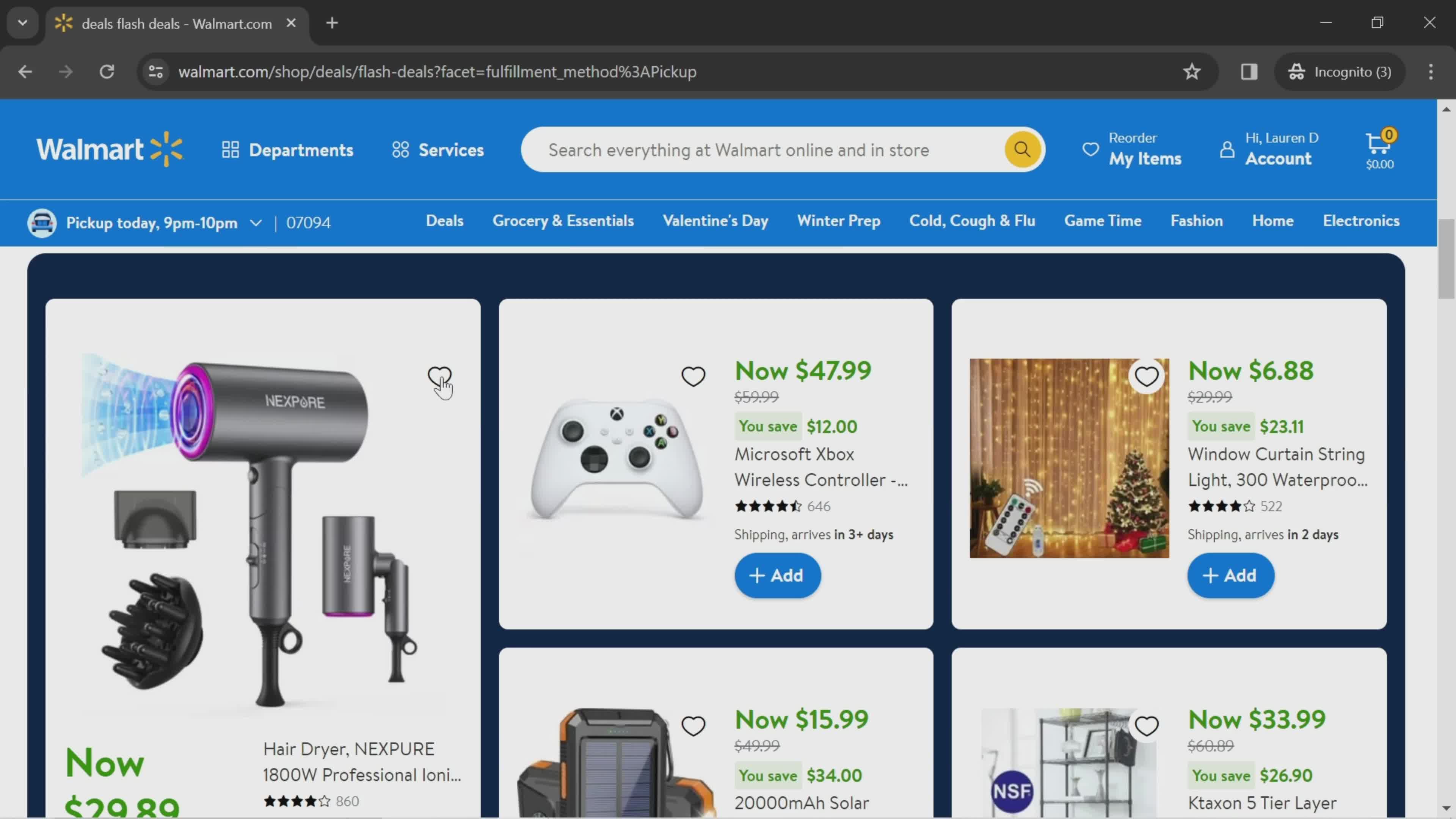Open Grocery & Essentials nav item
Screen dimensions: 1456x819
point(563,221)
